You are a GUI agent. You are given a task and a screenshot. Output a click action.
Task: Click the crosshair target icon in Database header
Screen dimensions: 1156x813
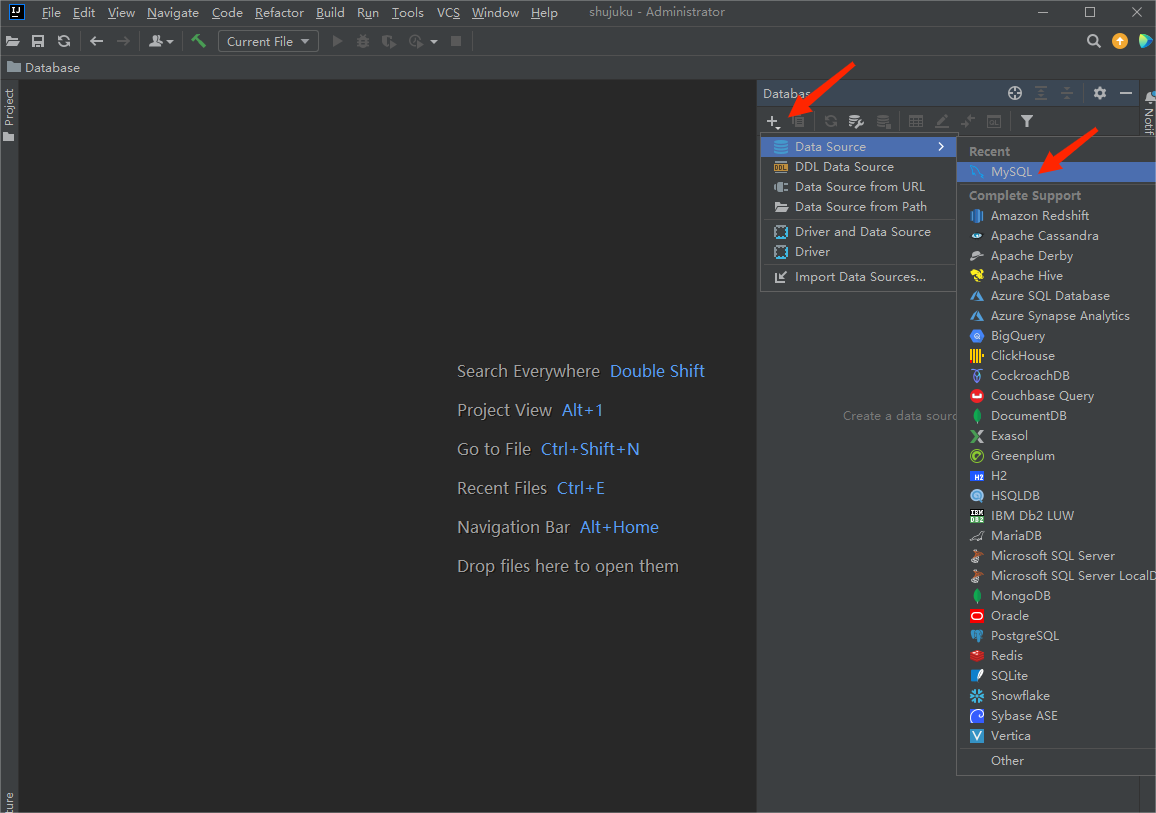pyautogui.click(x=1015, y=93)
